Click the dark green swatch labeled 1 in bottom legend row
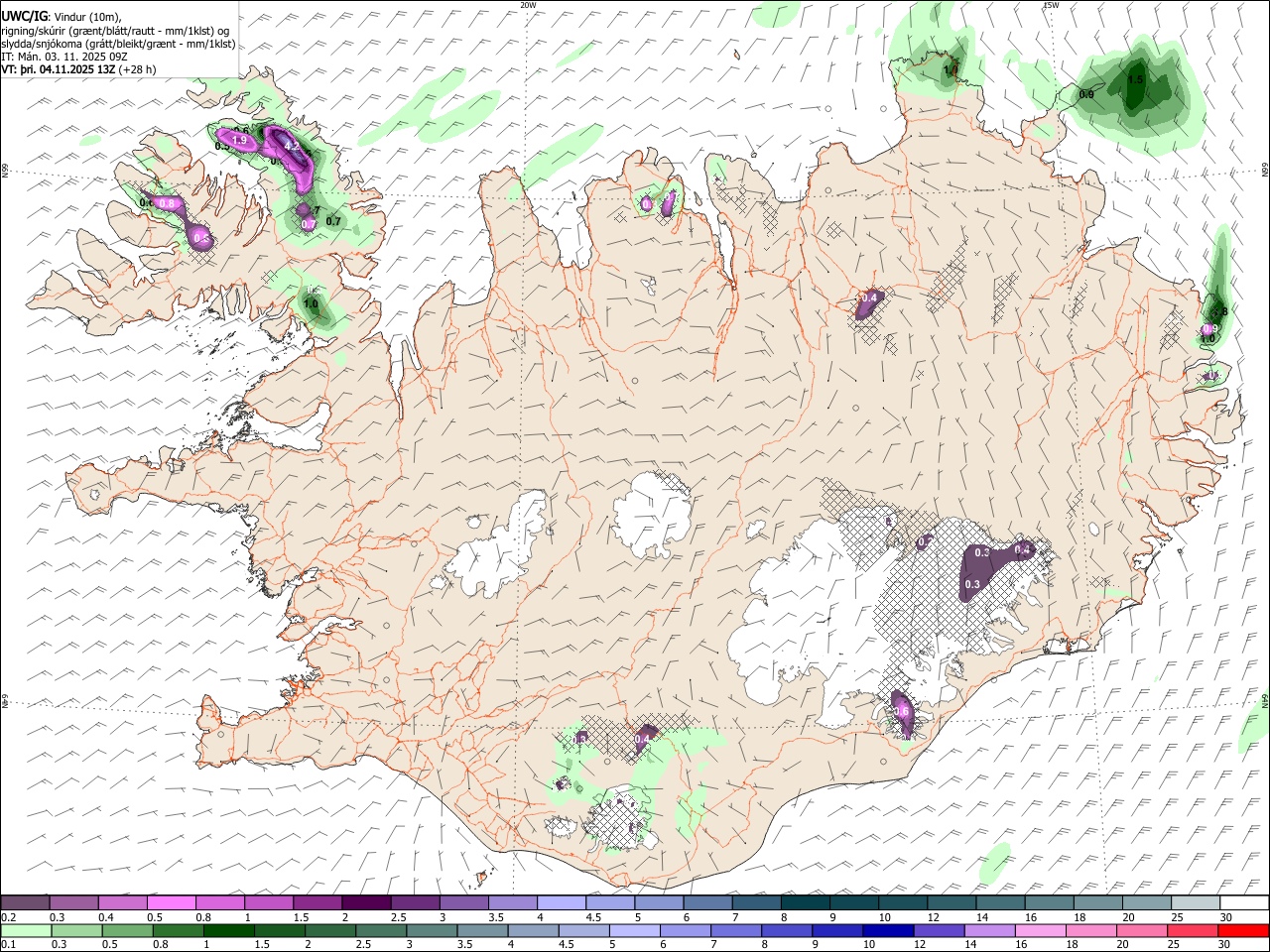Screen dimensions: 1270x952 click(229, 930)
